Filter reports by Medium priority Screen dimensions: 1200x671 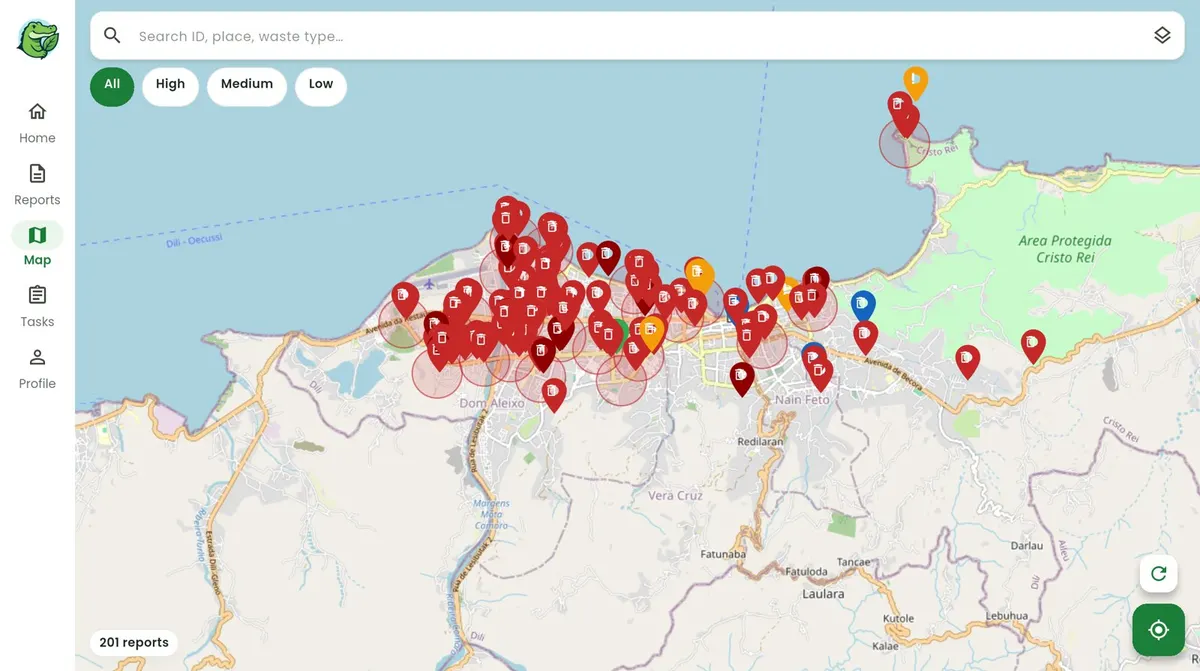[247, 86]
